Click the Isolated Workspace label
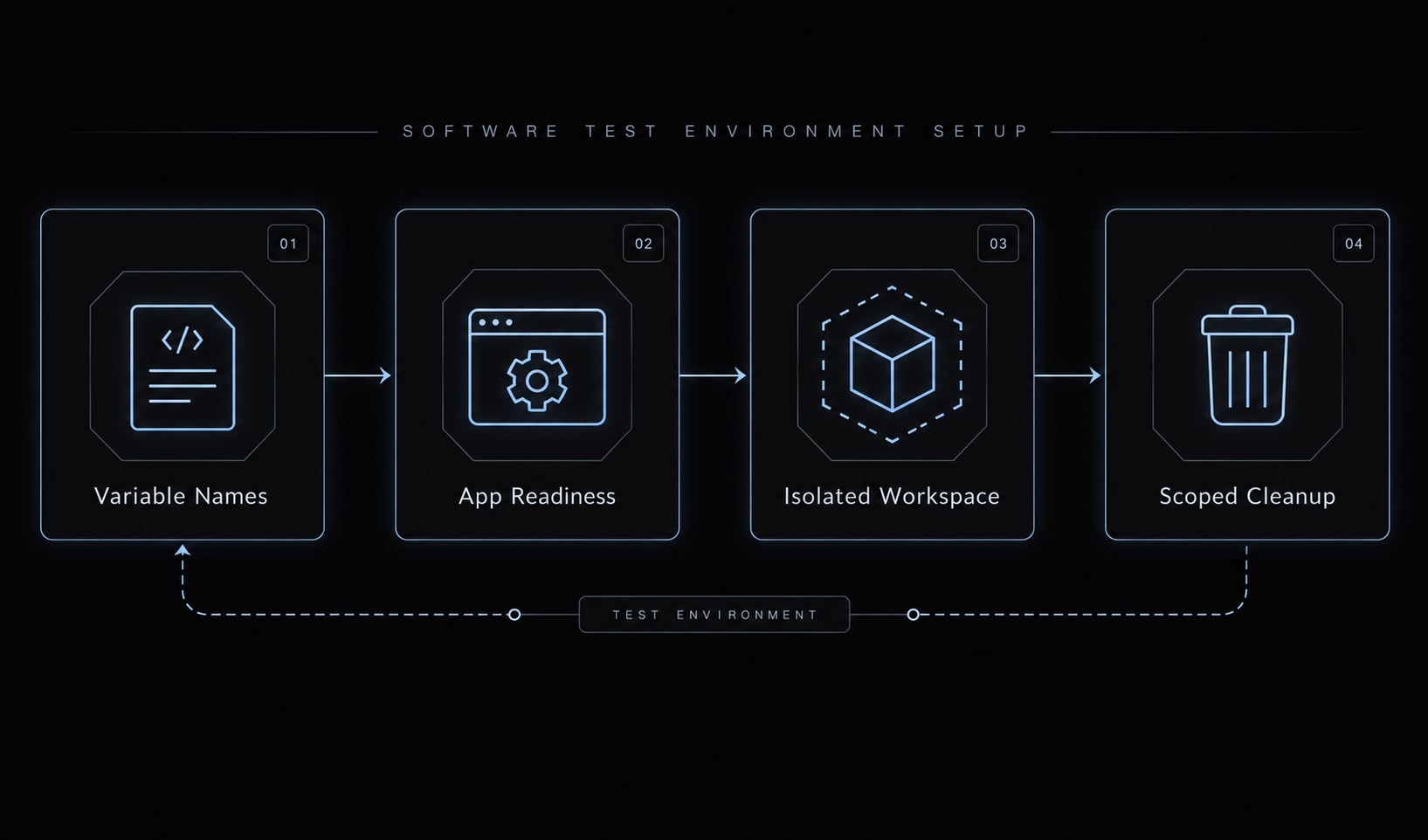Image resolution: width=1428 pixels, height=840 pixels. pyautogui.click(x=892, y=497)
